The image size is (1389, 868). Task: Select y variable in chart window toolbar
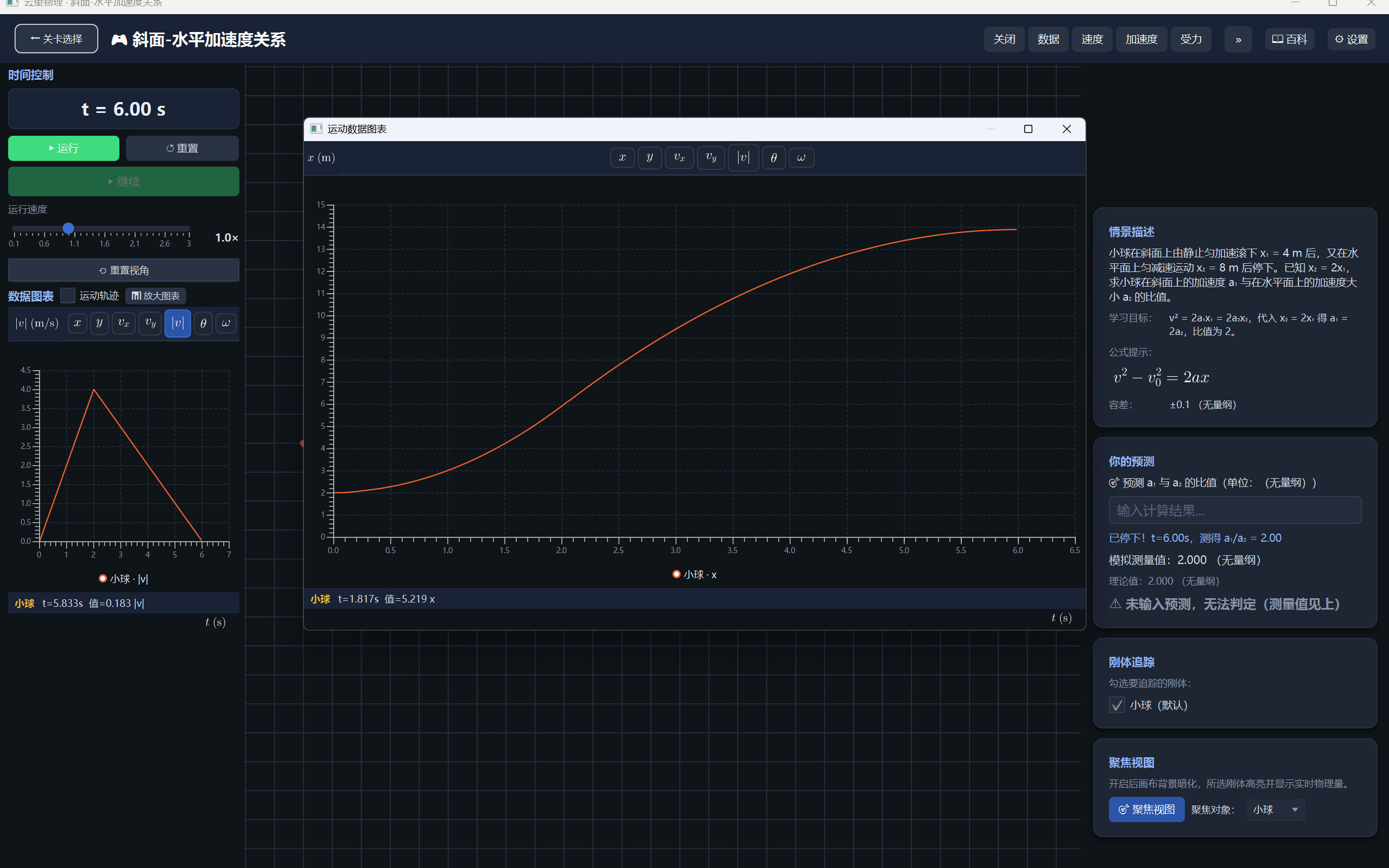tap(650, 157)
